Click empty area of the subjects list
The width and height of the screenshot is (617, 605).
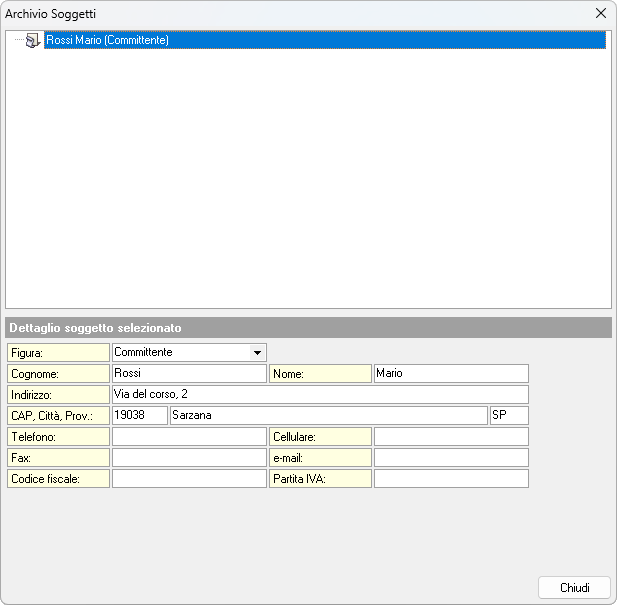pos(308,180)
